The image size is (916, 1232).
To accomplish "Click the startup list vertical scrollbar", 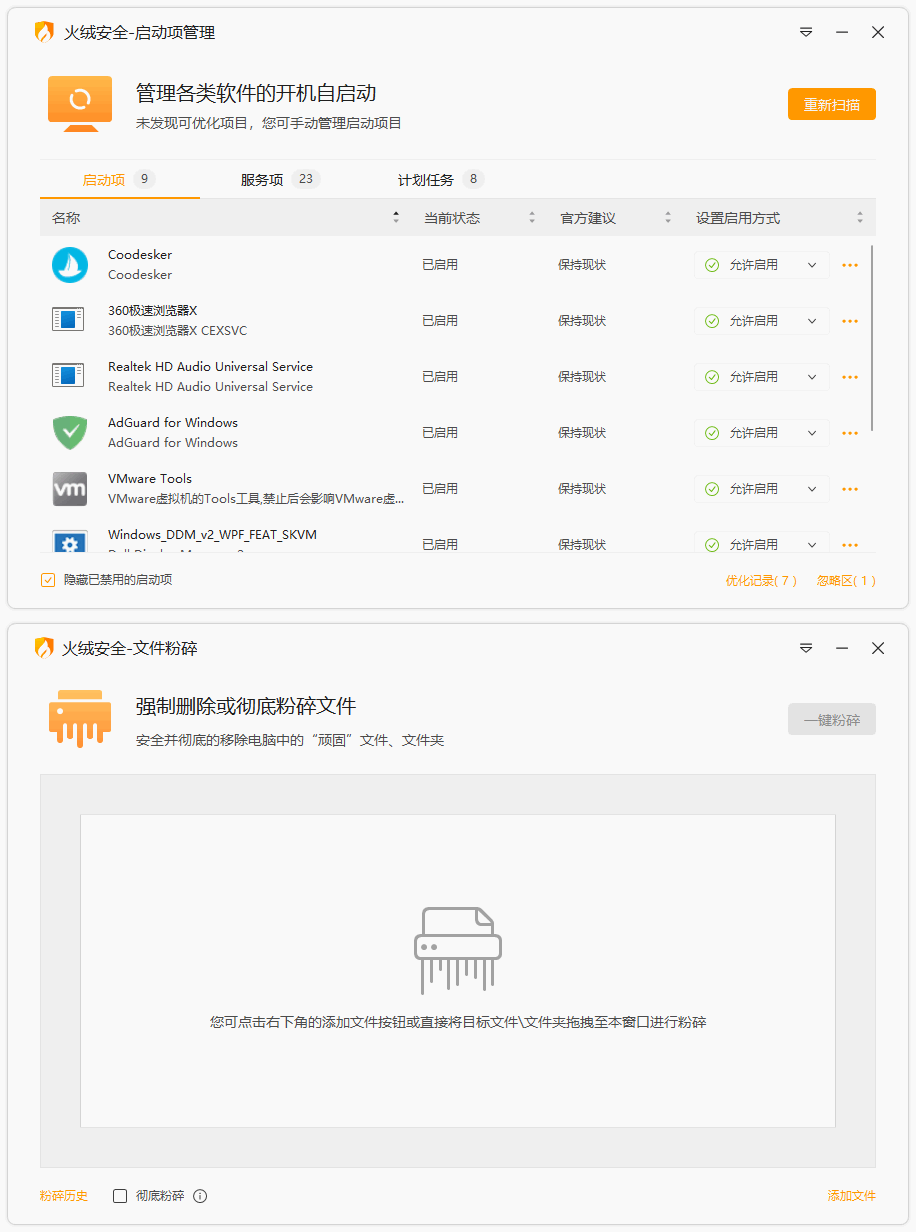I will click(x=873, y=338).
